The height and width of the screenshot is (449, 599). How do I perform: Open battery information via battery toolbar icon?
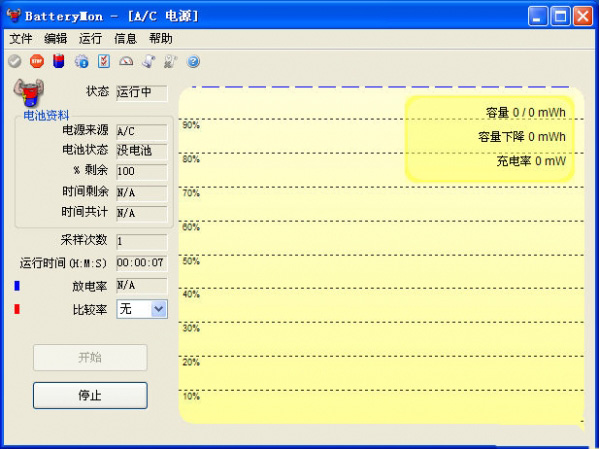(59, 61)
